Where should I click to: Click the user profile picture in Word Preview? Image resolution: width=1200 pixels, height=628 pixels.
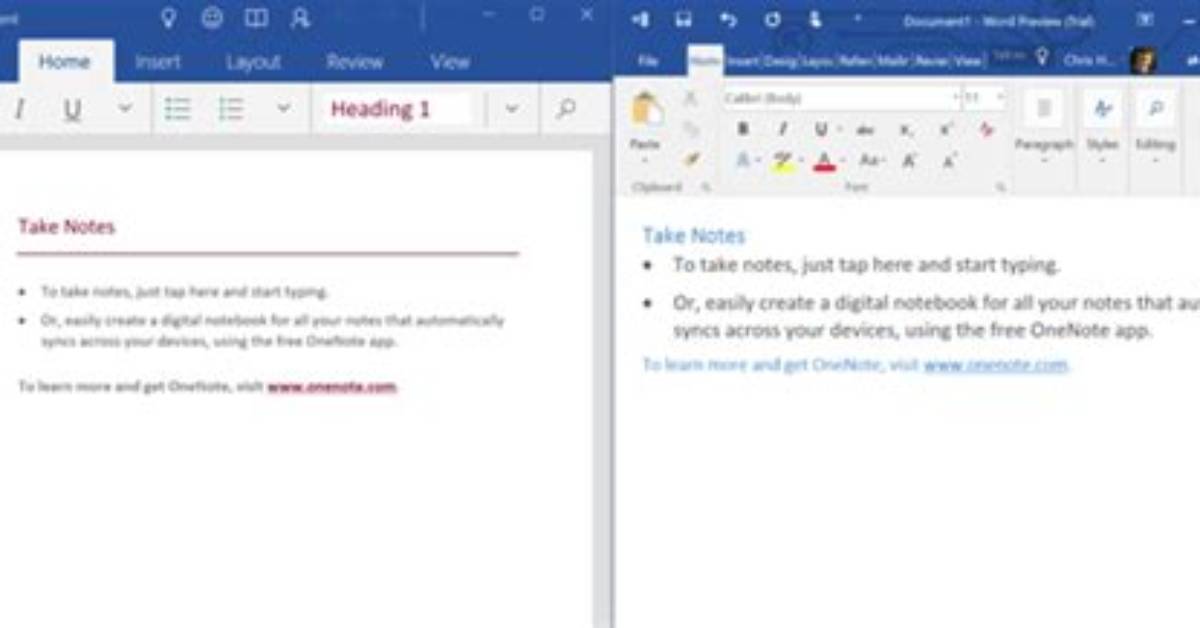point(1143,60)
